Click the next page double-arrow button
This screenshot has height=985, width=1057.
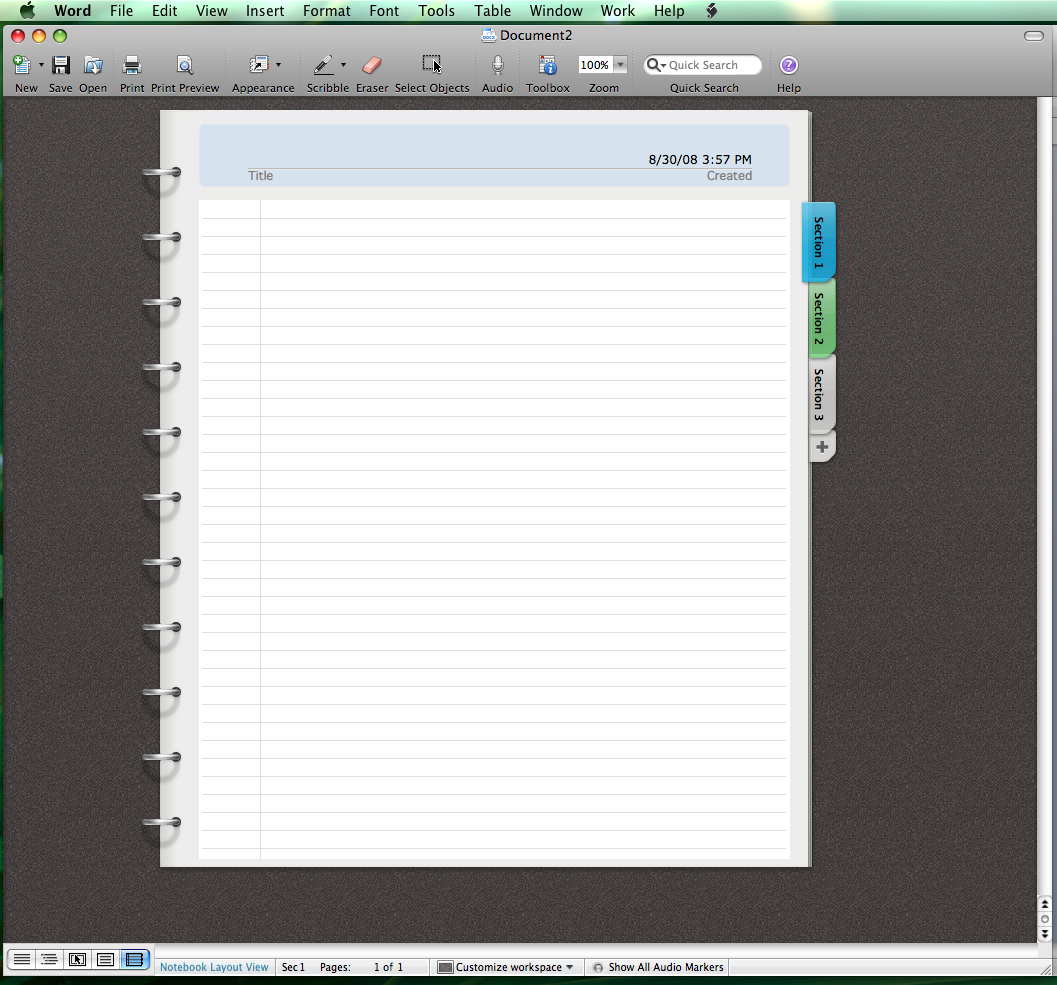point(1045,934)
